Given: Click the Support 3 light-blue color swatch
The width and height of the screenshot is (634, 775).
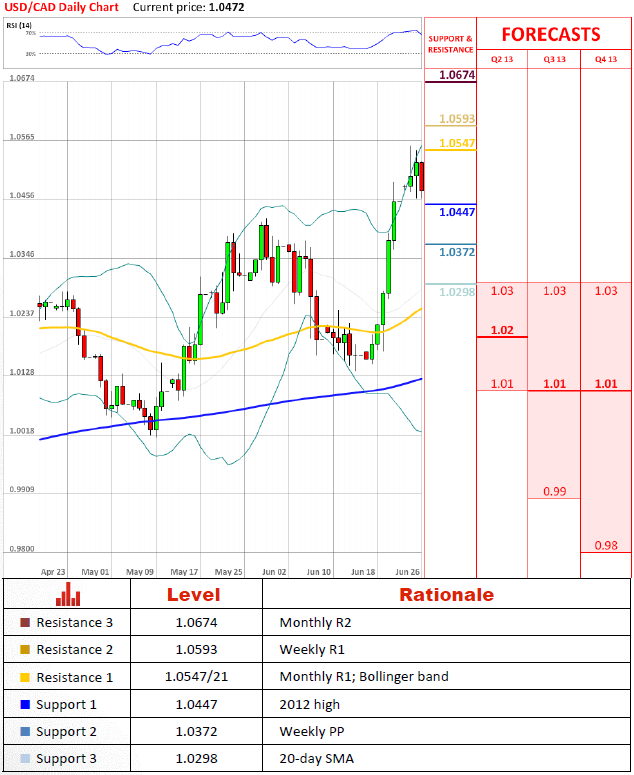Looking at the screenshot, I should click(x=25, y=758).
